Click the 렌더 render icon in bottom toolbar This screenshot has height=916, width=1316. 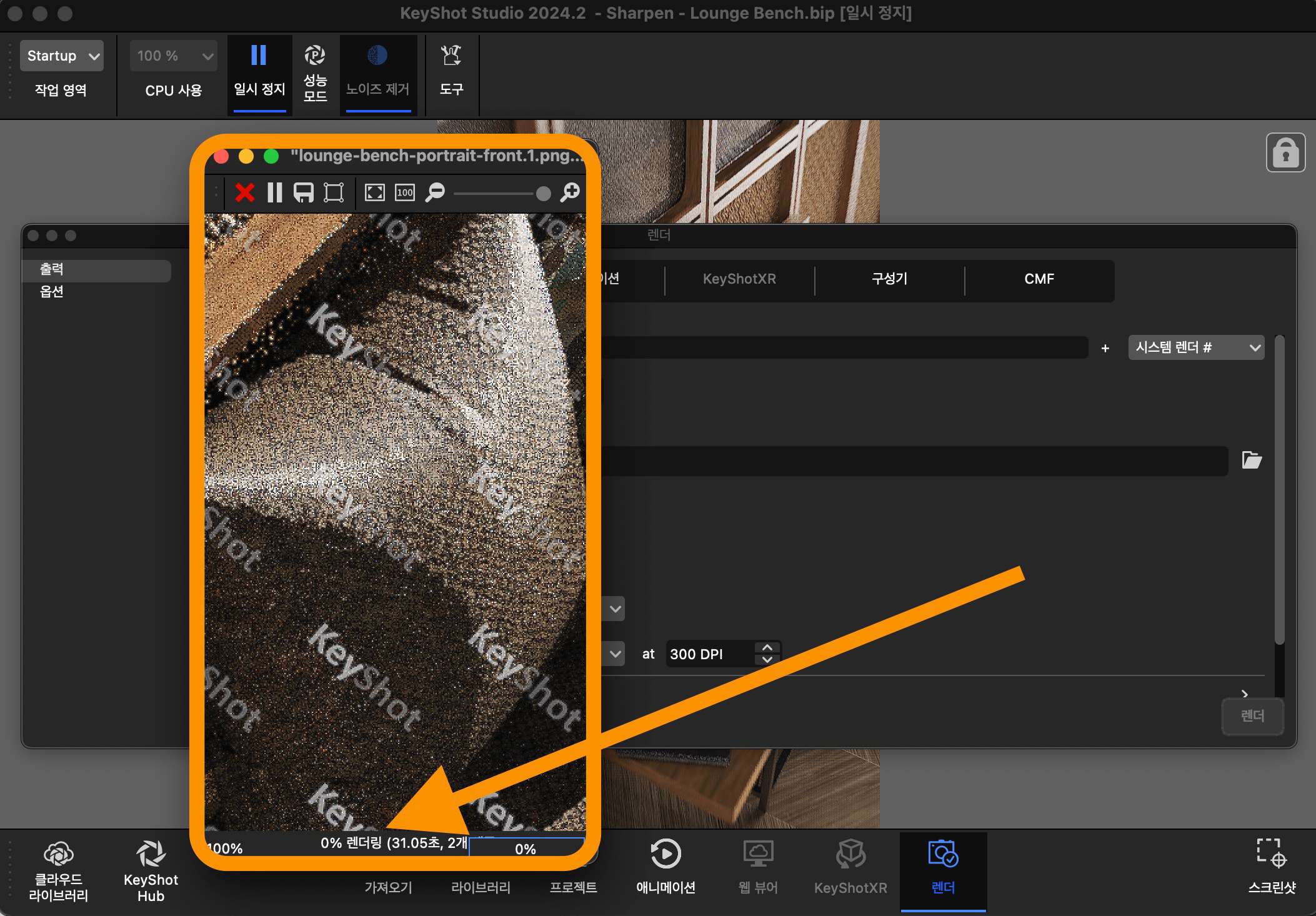tap(943, 871)
